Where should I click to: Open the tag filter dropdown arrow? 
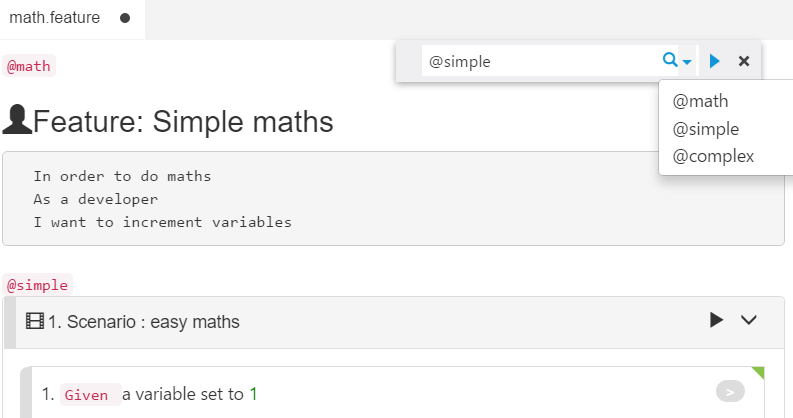click(687, 62)
